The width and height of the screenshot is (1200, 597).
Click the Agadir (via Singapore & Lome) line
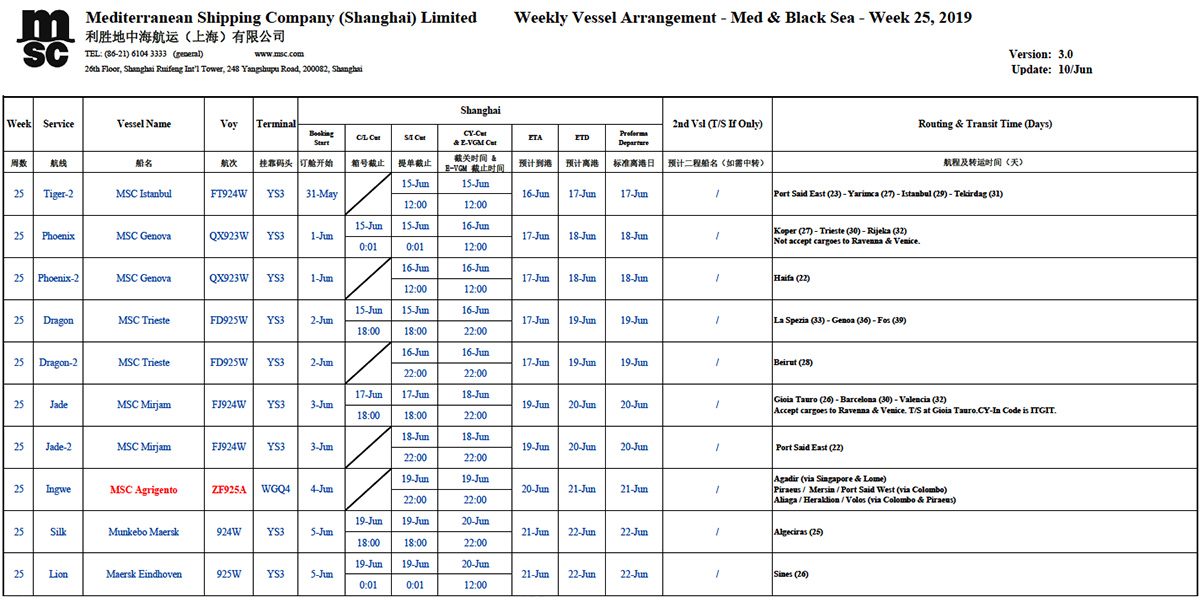pos(830,479)
